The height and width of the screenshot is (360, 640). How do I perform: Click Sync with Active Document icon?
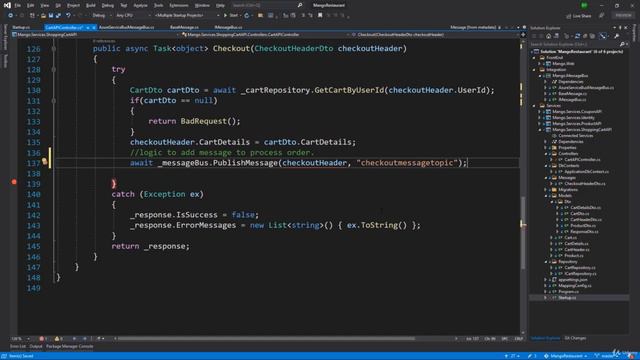tap(578, 36)
